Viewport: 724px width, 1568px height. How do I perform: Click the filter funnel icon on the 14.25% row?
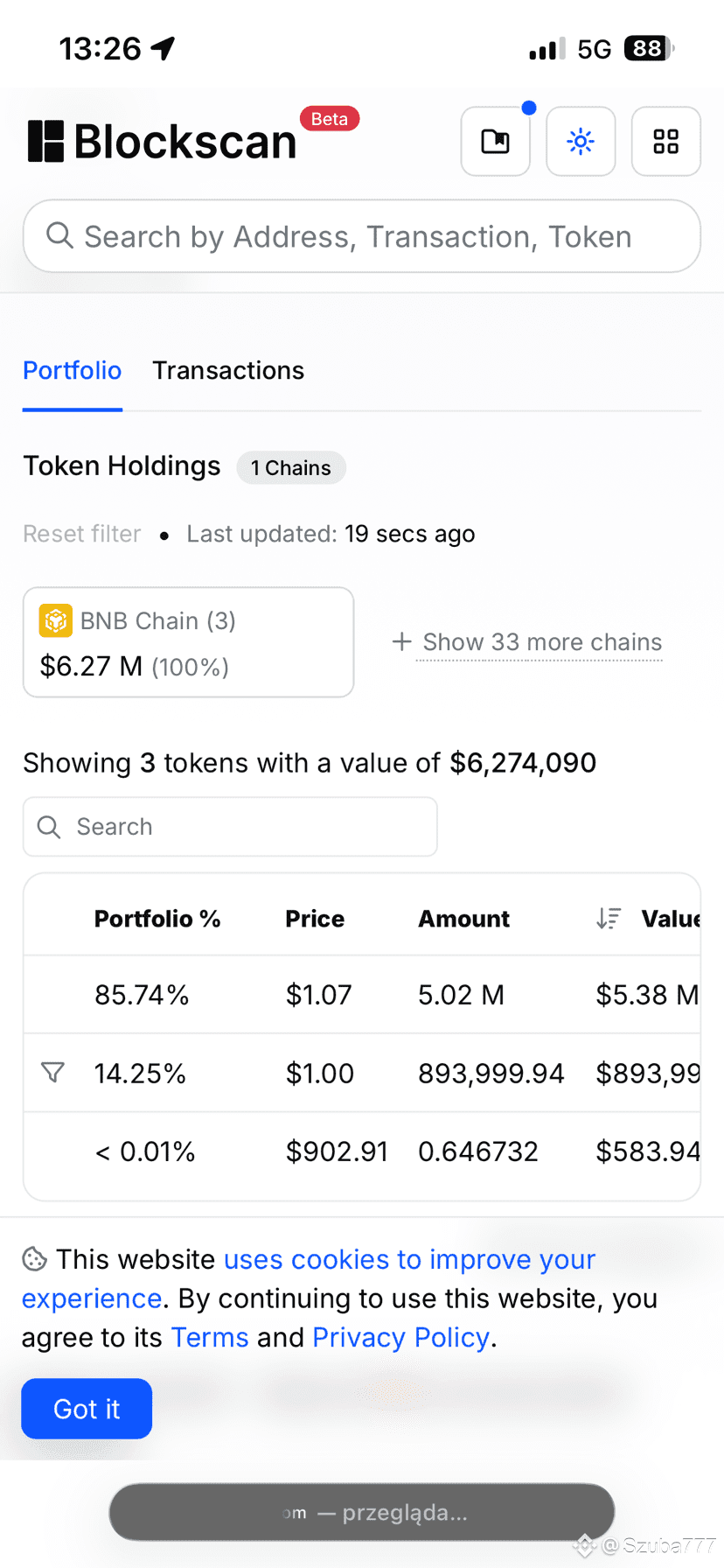pos(52,1072)
